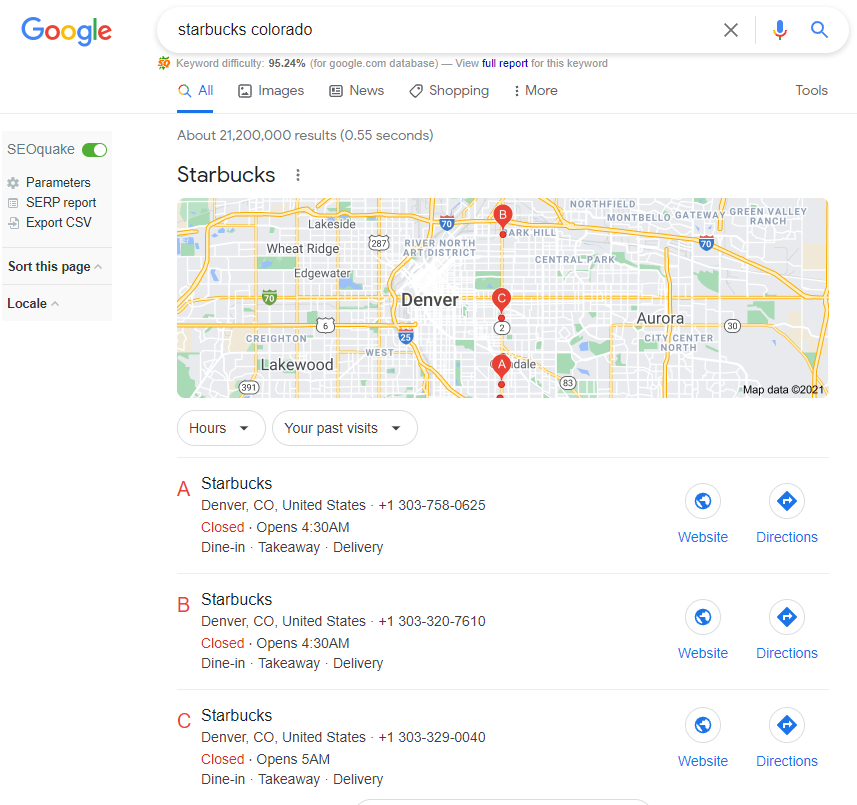Click the Aurora label on the map
The image size is (857, 805).
660,318
